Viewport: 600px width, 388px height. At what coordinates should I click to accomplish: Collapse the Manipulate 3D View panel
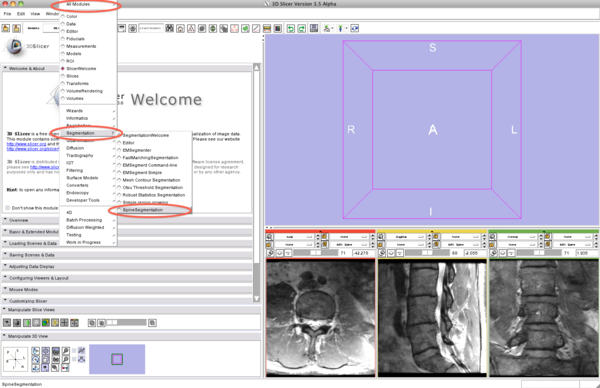click(x=131, y=336)
